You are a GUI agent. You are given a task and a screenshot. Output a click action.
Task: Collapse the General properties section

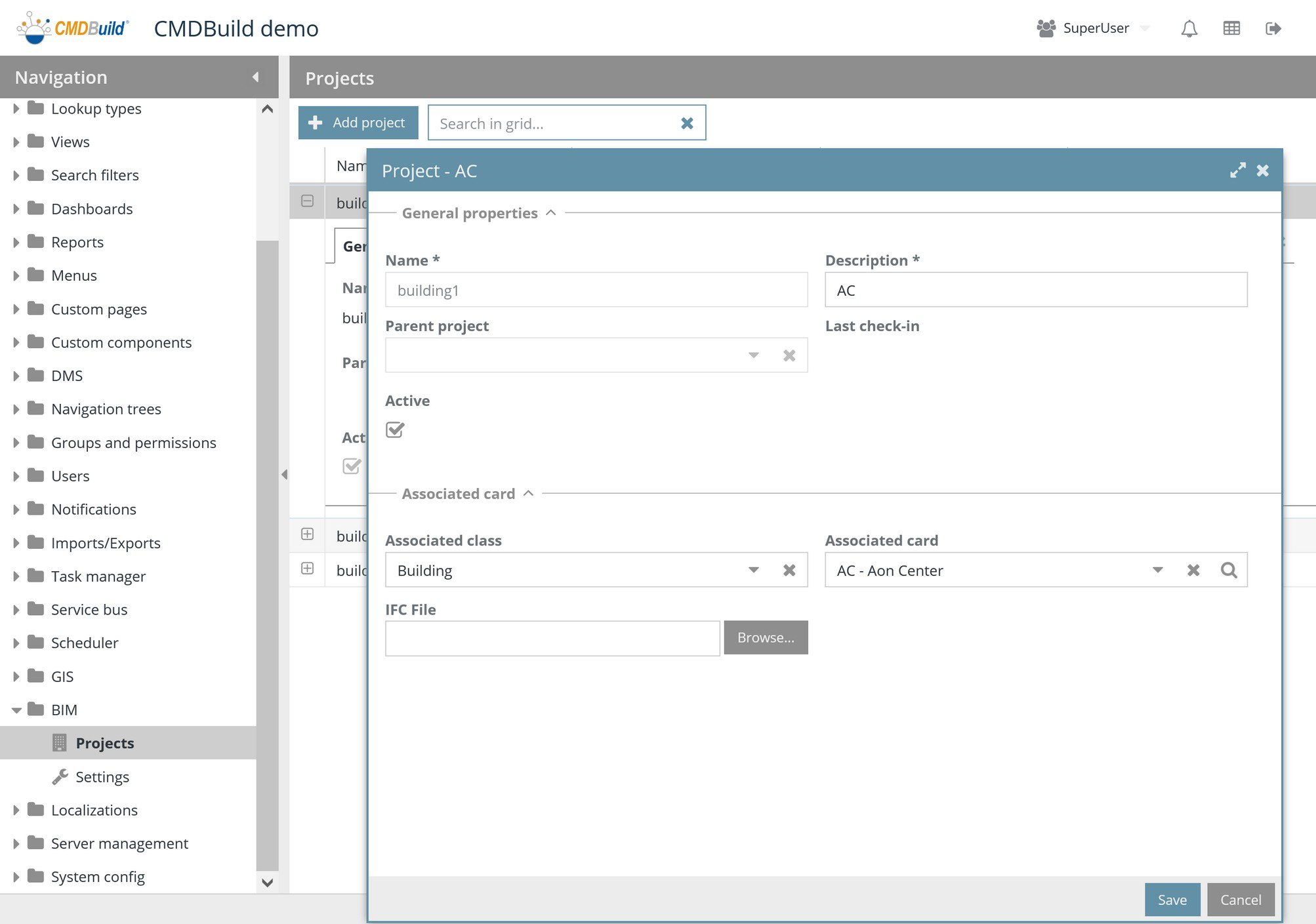(x=551, y=212)
